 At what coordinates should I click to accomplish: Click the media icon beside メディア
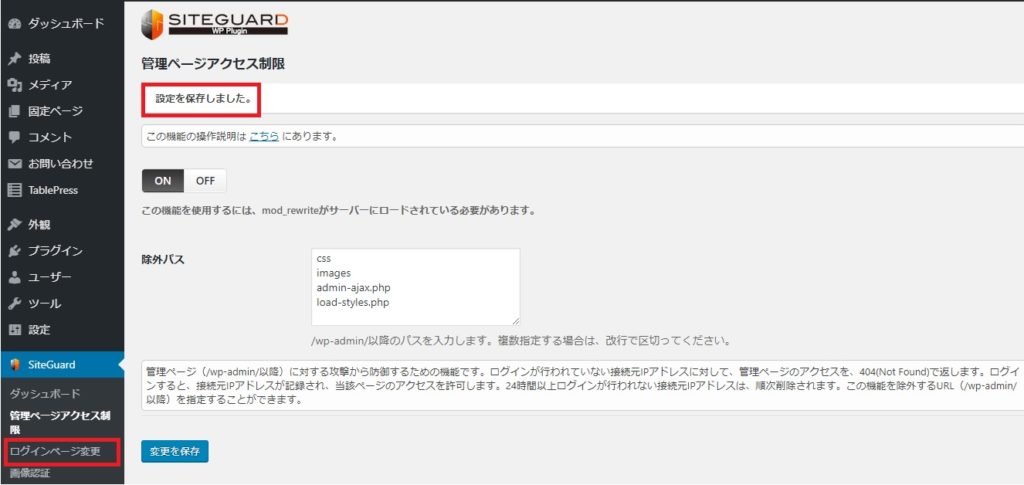[14, 85]
